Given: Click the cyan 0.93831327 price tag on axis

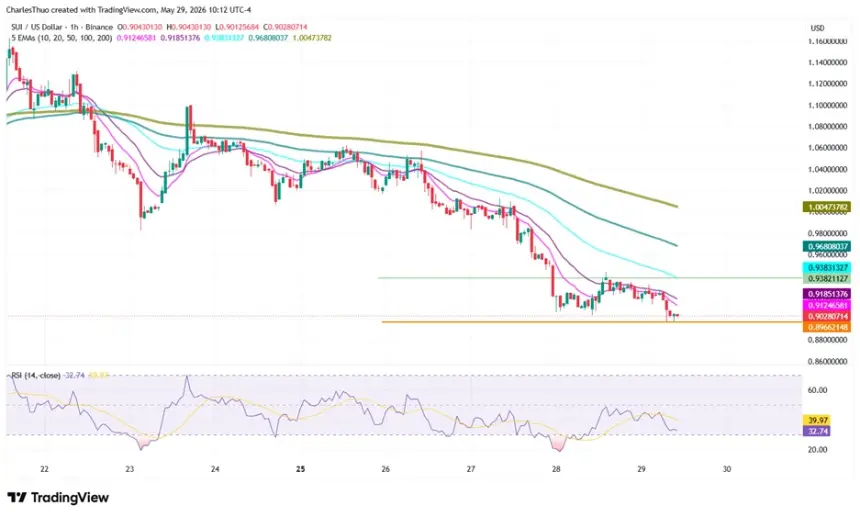Looking at the screenshot, I should tap(827, 268).
